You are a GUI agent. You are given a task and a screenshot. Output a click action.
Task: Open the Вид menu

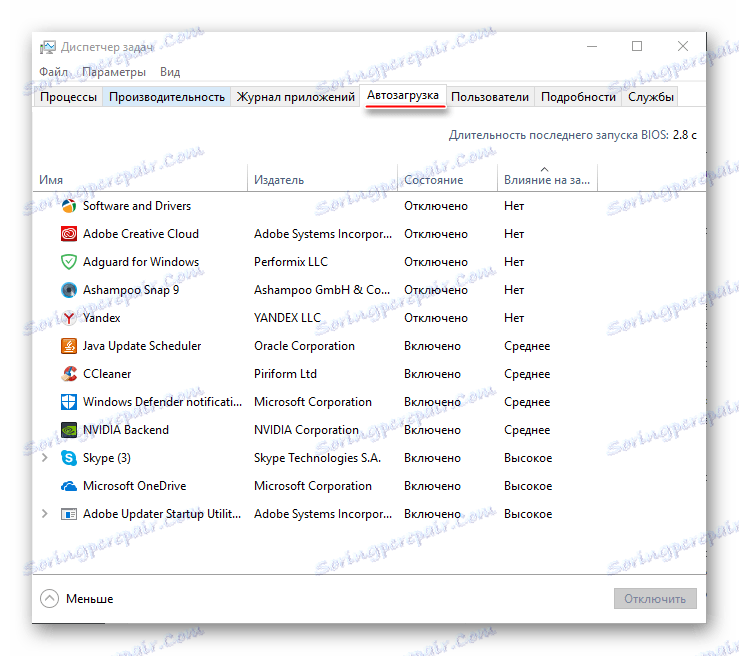click(x=170, y=72)
